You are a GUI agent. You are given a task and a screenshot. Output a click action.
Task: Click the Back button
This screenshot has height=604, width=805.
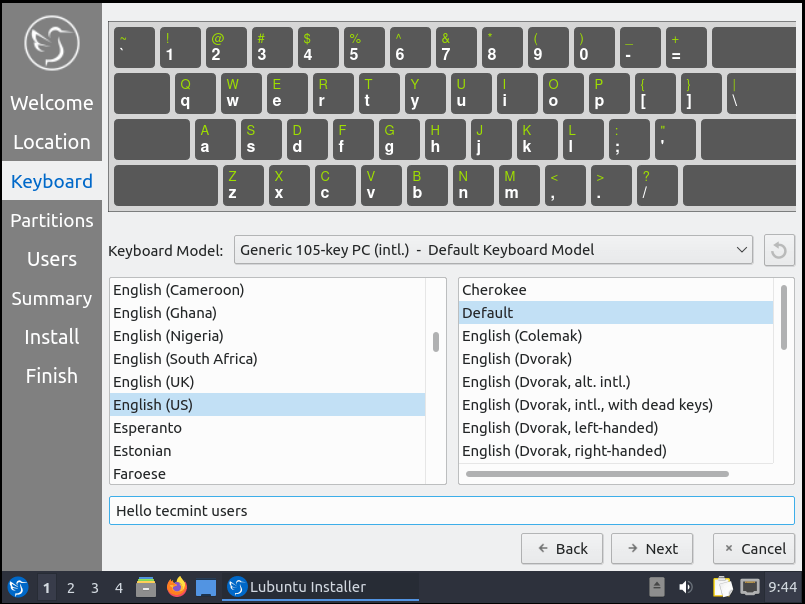click(x=562, y=549)
